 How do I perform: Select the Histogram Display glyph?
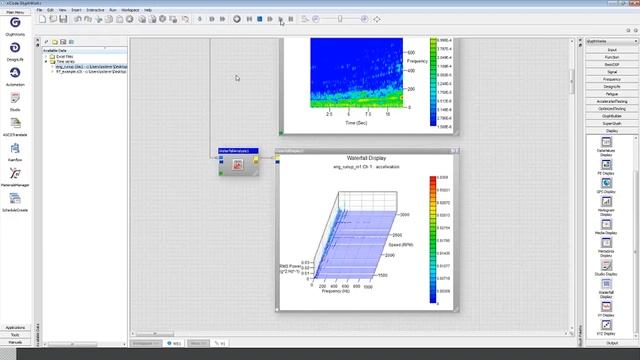(x=606, y=201)
